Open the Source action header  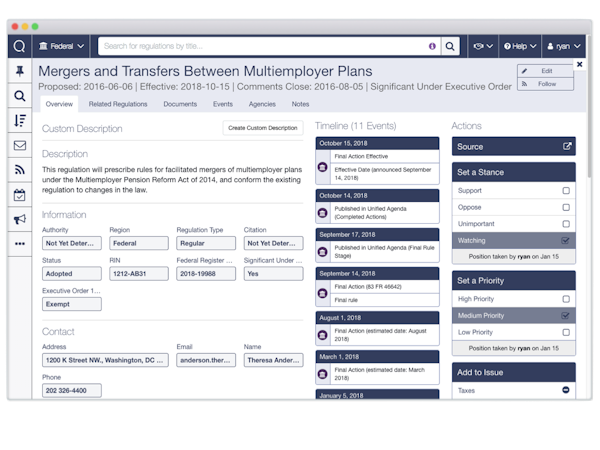(514, 147)
